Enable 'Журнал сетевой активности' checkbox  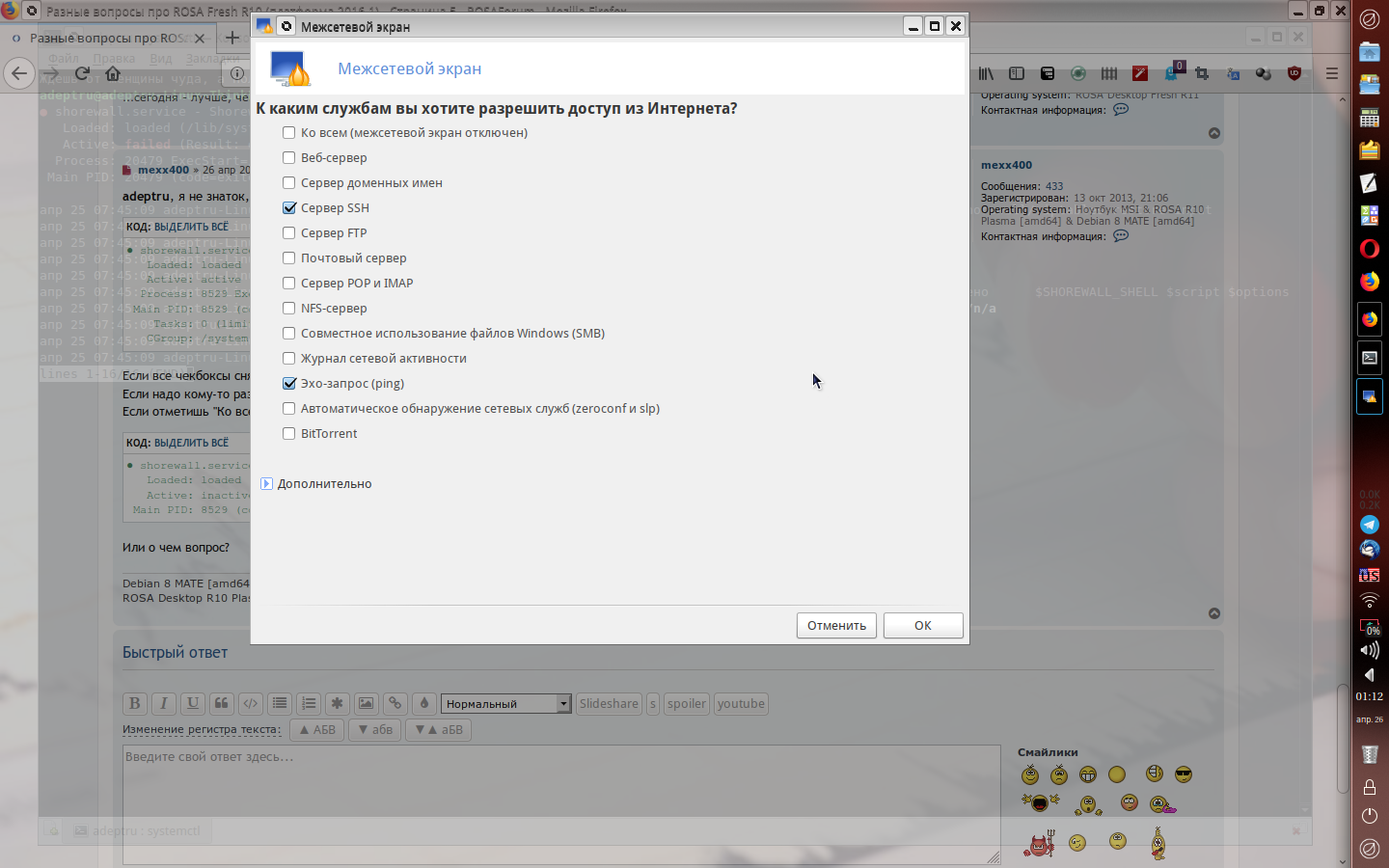[x=289, y=359]
